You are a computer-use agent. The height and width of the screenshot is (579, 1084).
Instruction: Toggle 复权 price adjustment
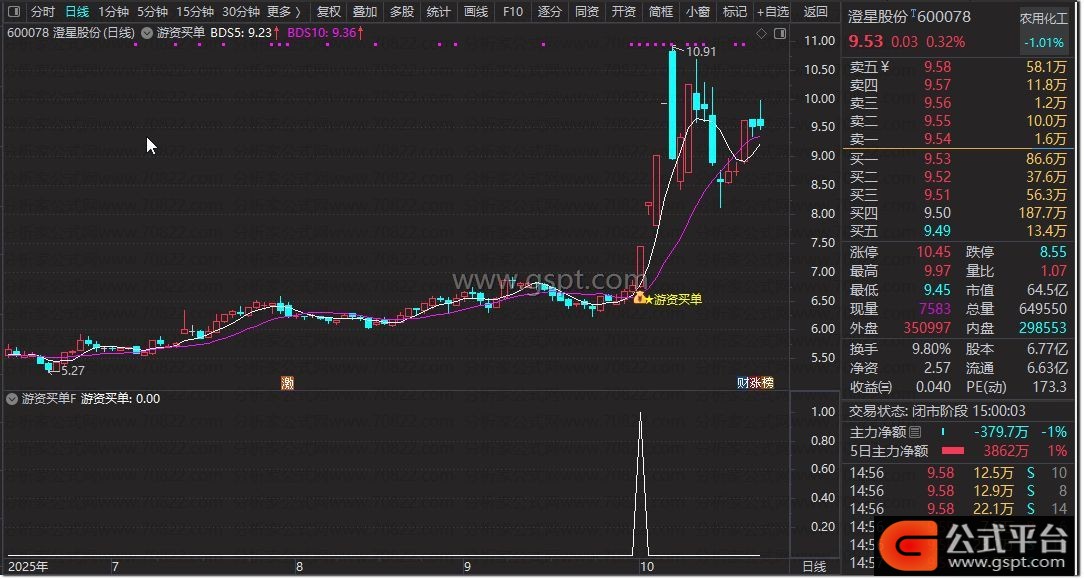[328, 12]
